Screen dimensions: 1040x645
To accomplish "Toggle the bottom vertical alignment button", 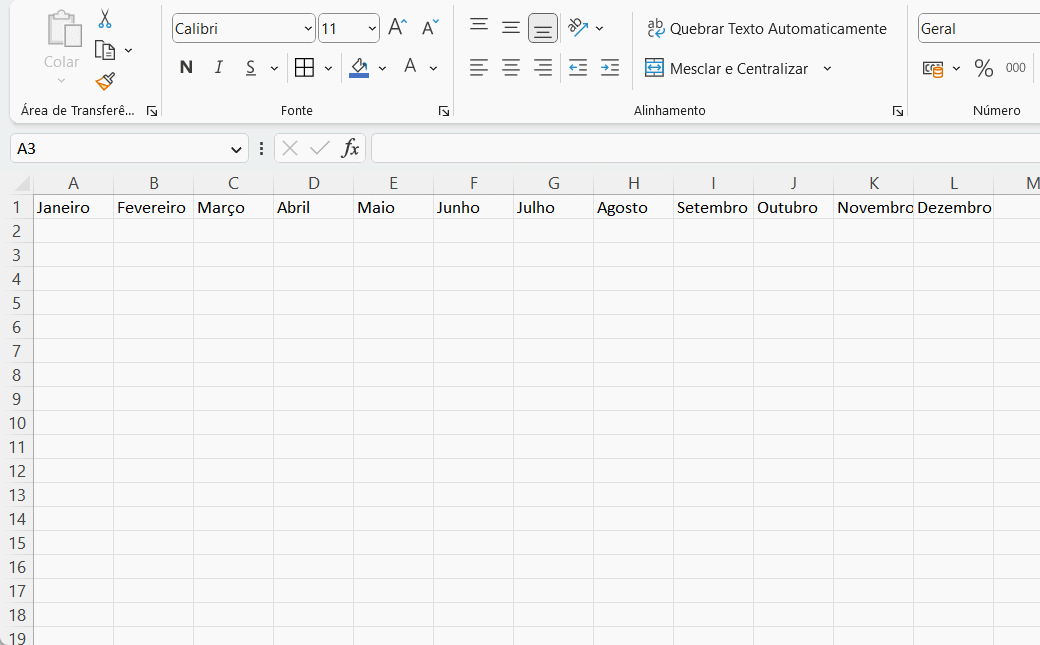I will pos(543,28).
